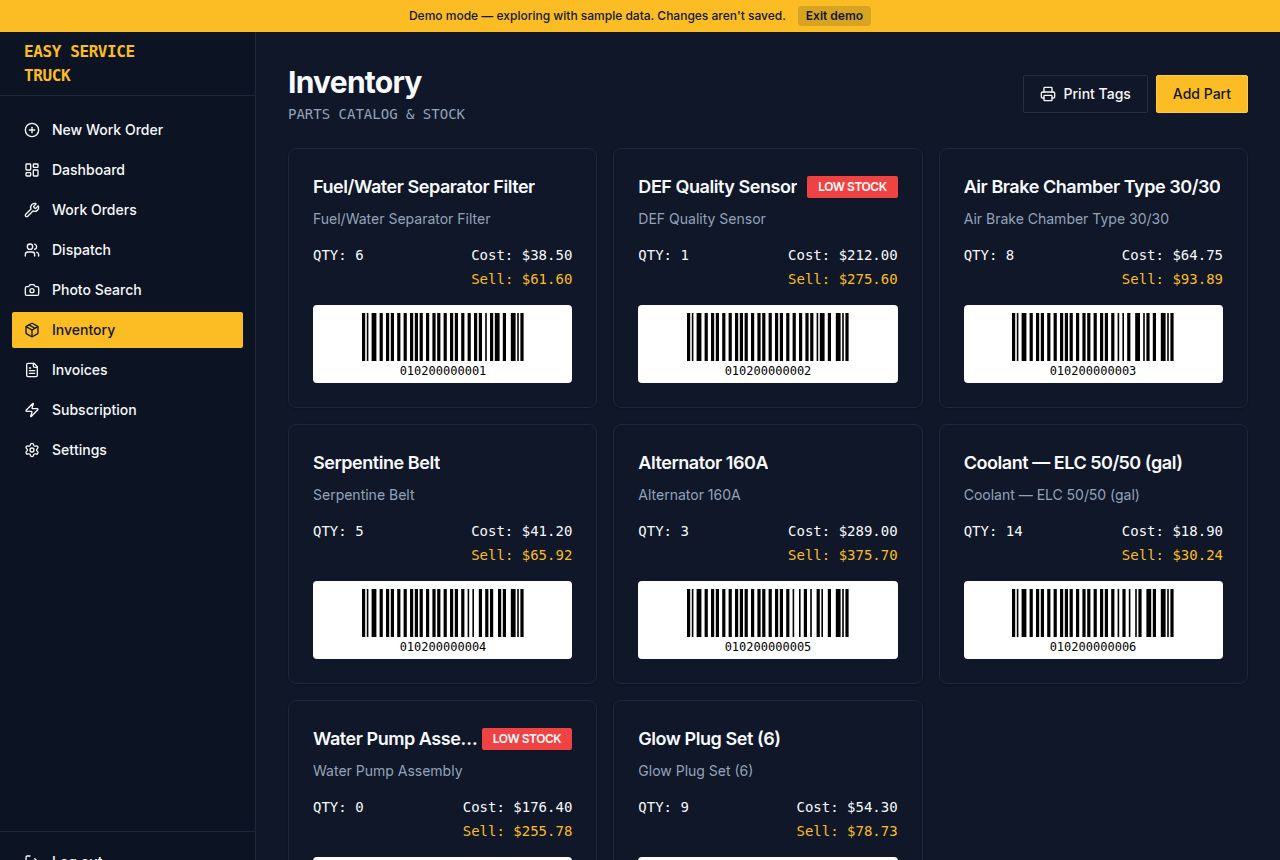1280x860 pixels.
Task: Click the Dashboard grid icon
Action: pos(32,170)
